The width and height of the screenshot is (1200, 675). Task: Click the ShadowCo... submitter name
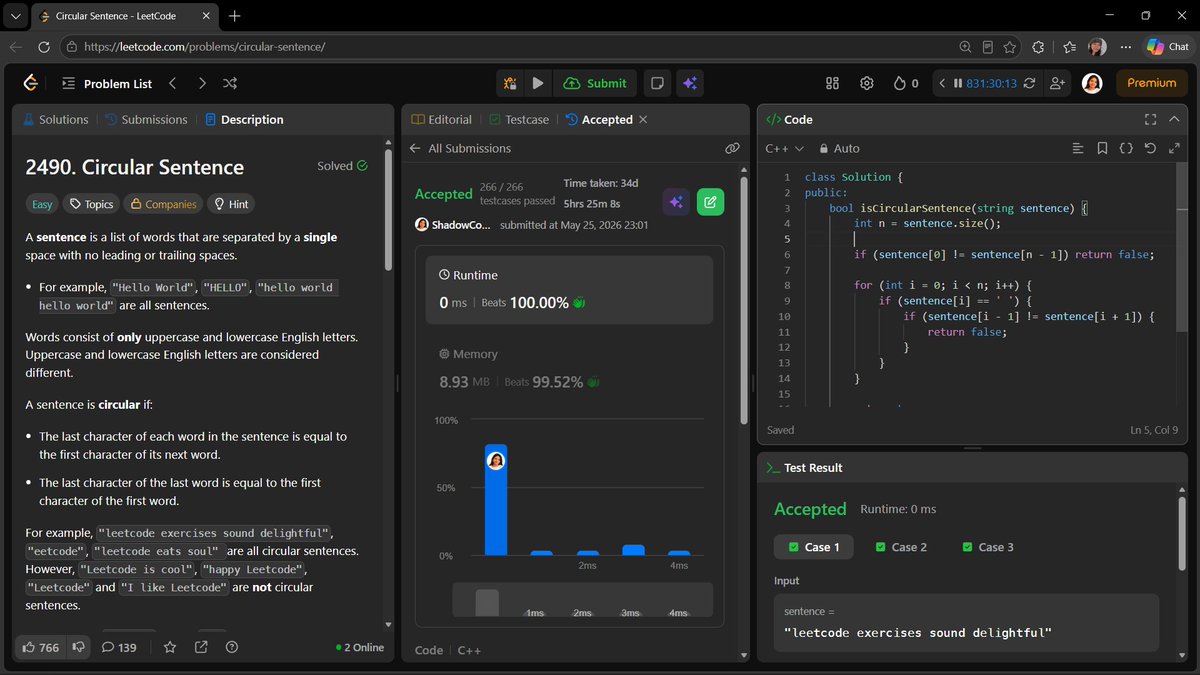pos(463,225)
